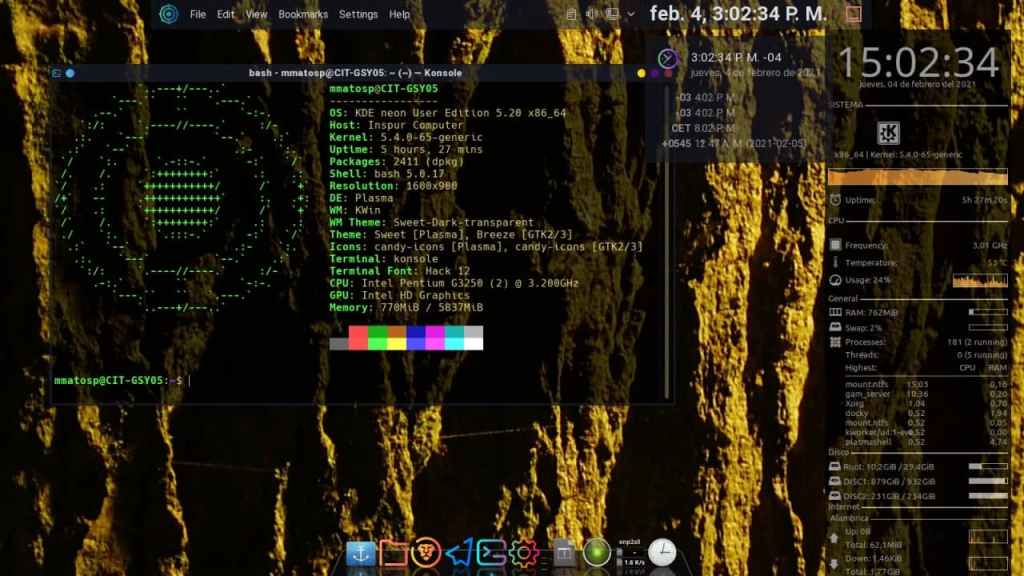Launch the file manager from the dock

(394, 552)
